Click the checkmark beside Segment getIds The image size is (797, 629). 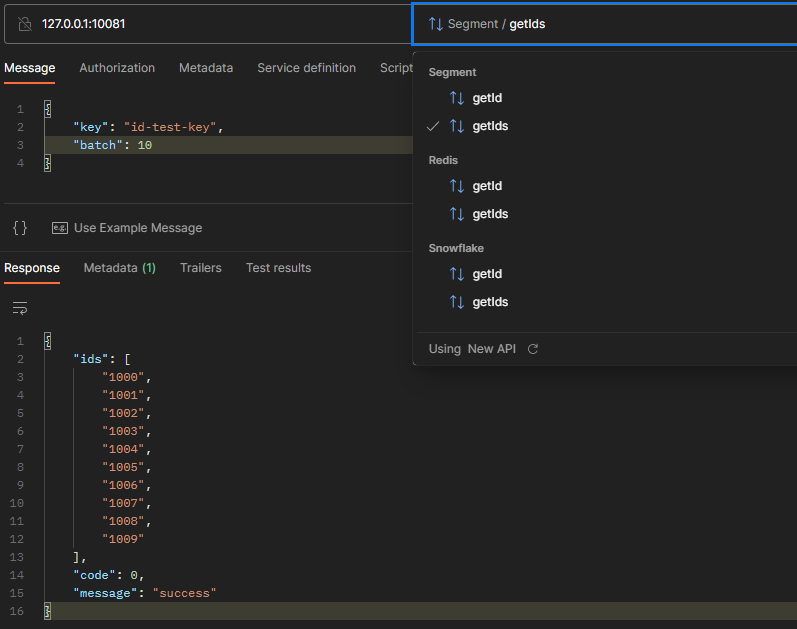(x=433, y=126)
